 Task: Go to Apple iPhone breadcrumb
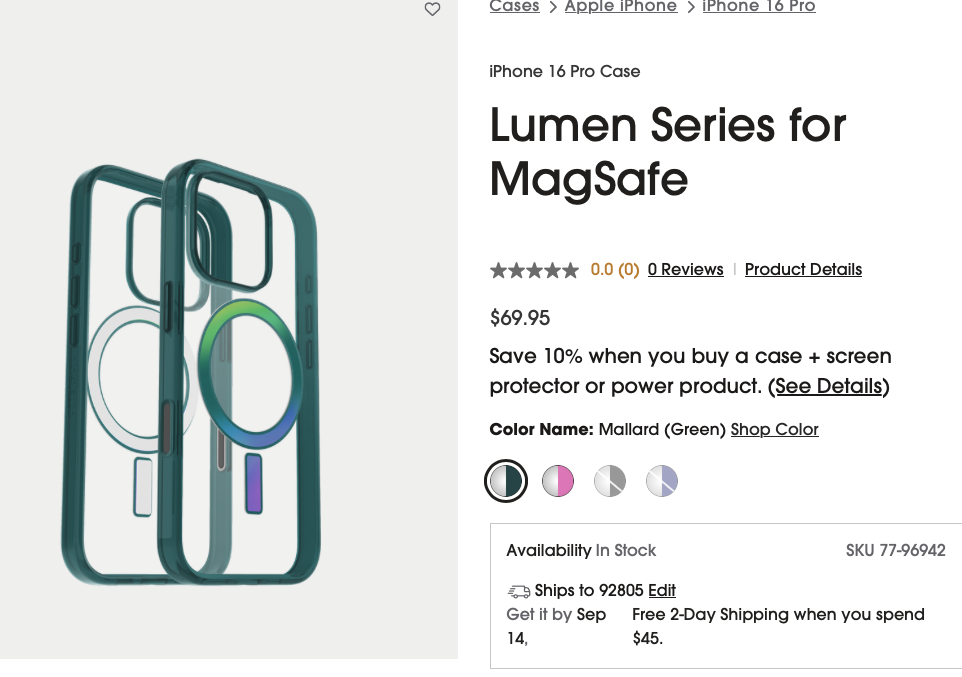click(620, 7)
